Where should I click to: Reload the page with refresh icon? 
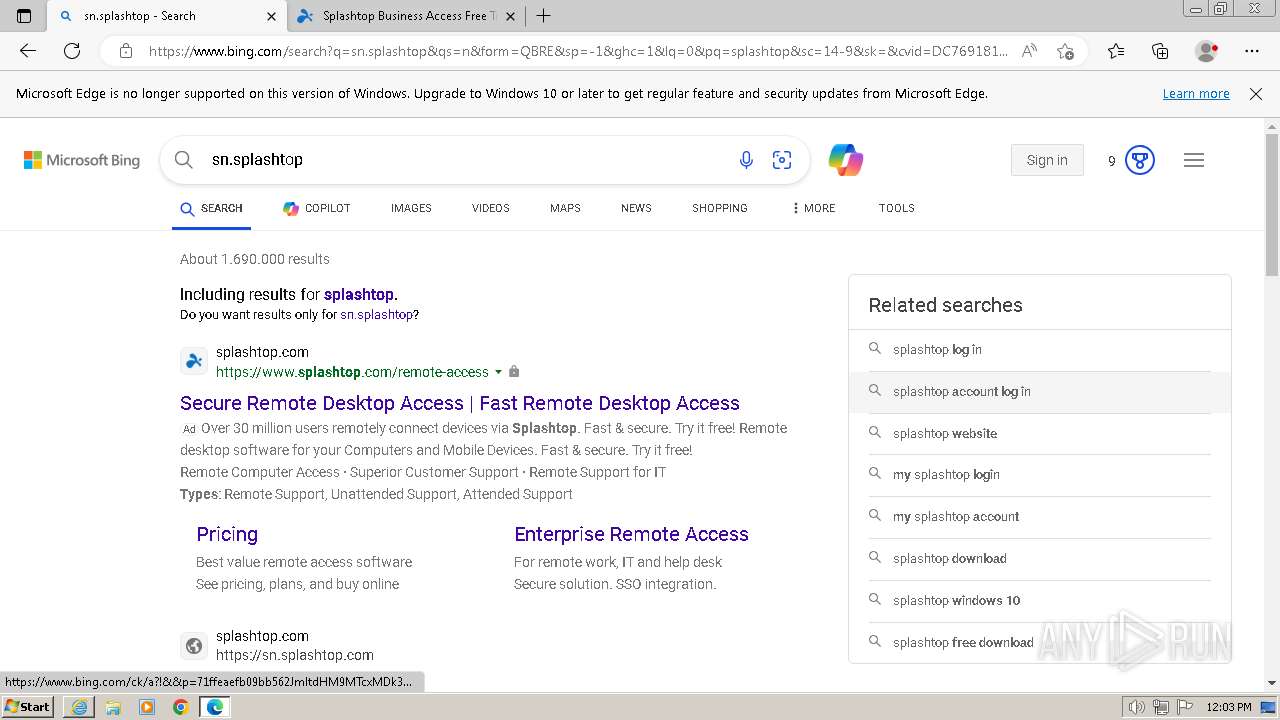coord(72,51)
